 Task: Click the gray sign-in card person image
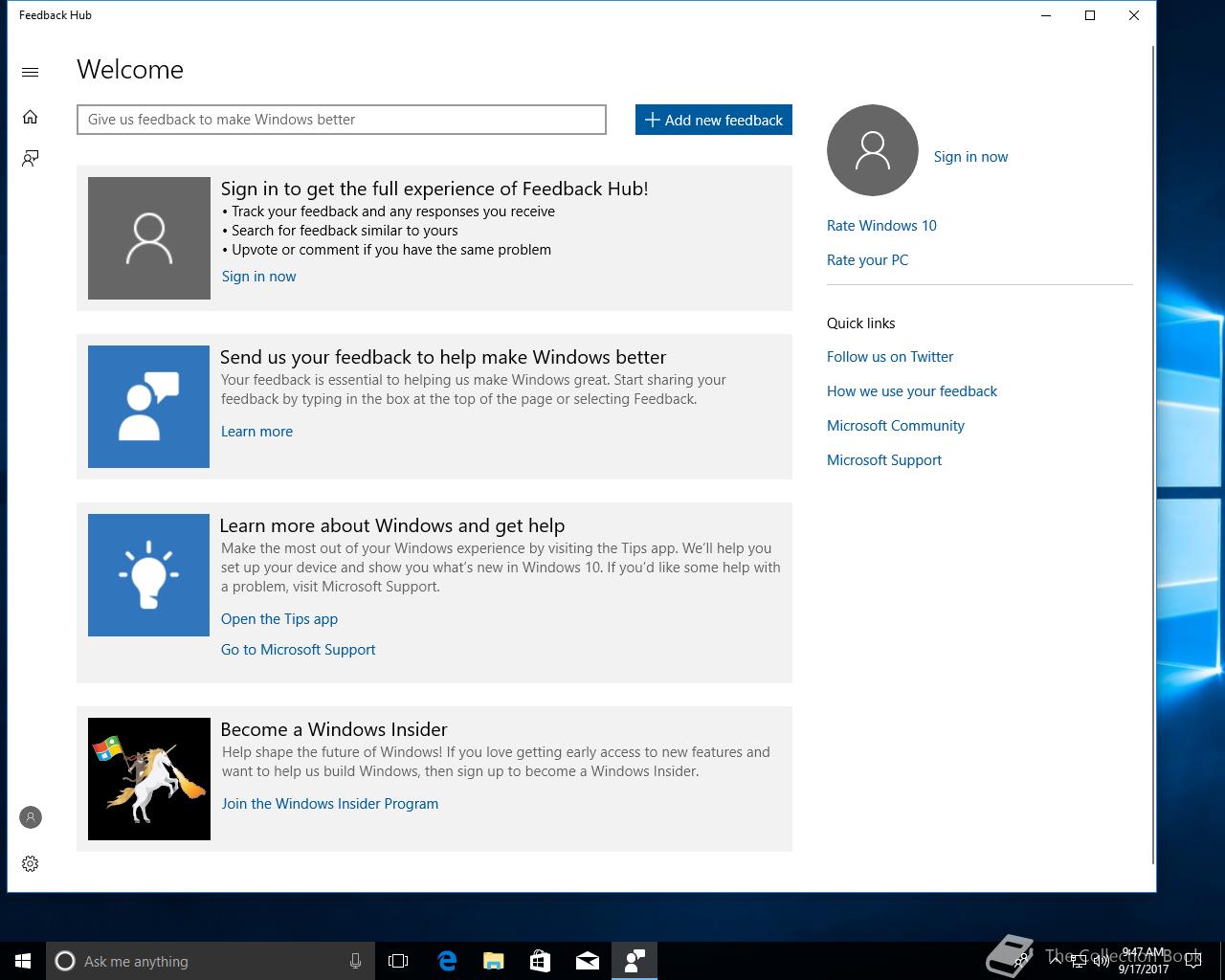click(x=149, y=238)
